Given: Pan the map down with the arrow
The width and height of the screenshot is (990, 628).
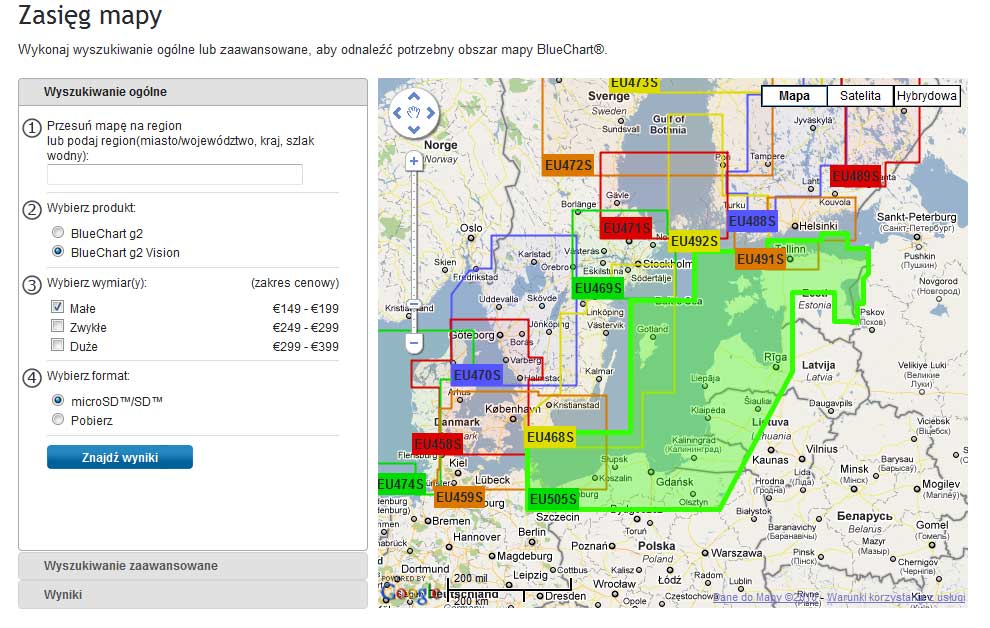Looking at the screenshot, I should 414,130.
